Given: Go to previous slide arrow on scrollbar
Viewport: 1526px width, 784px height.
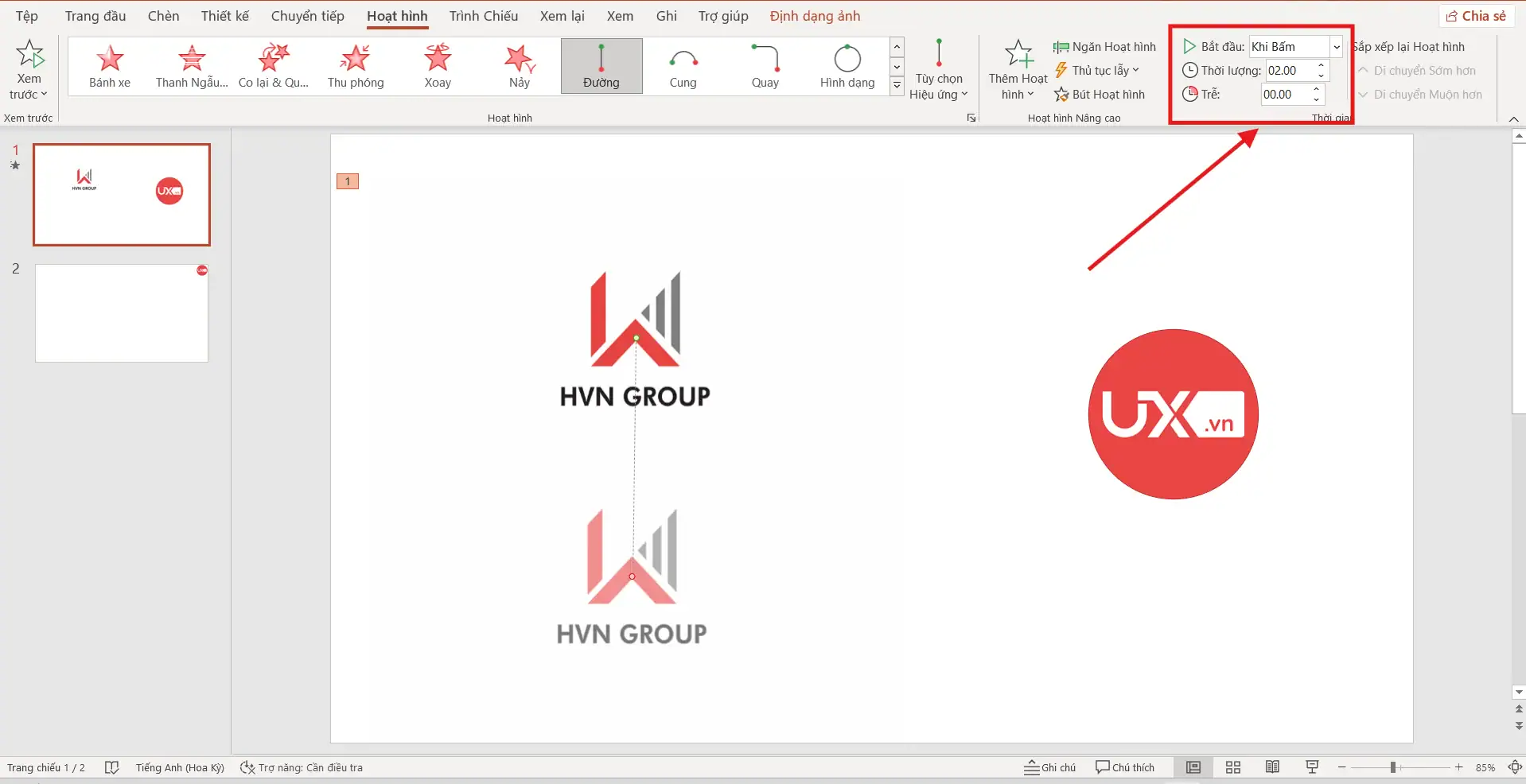Looking at the screenshot, I should (x=1519, y=708).
